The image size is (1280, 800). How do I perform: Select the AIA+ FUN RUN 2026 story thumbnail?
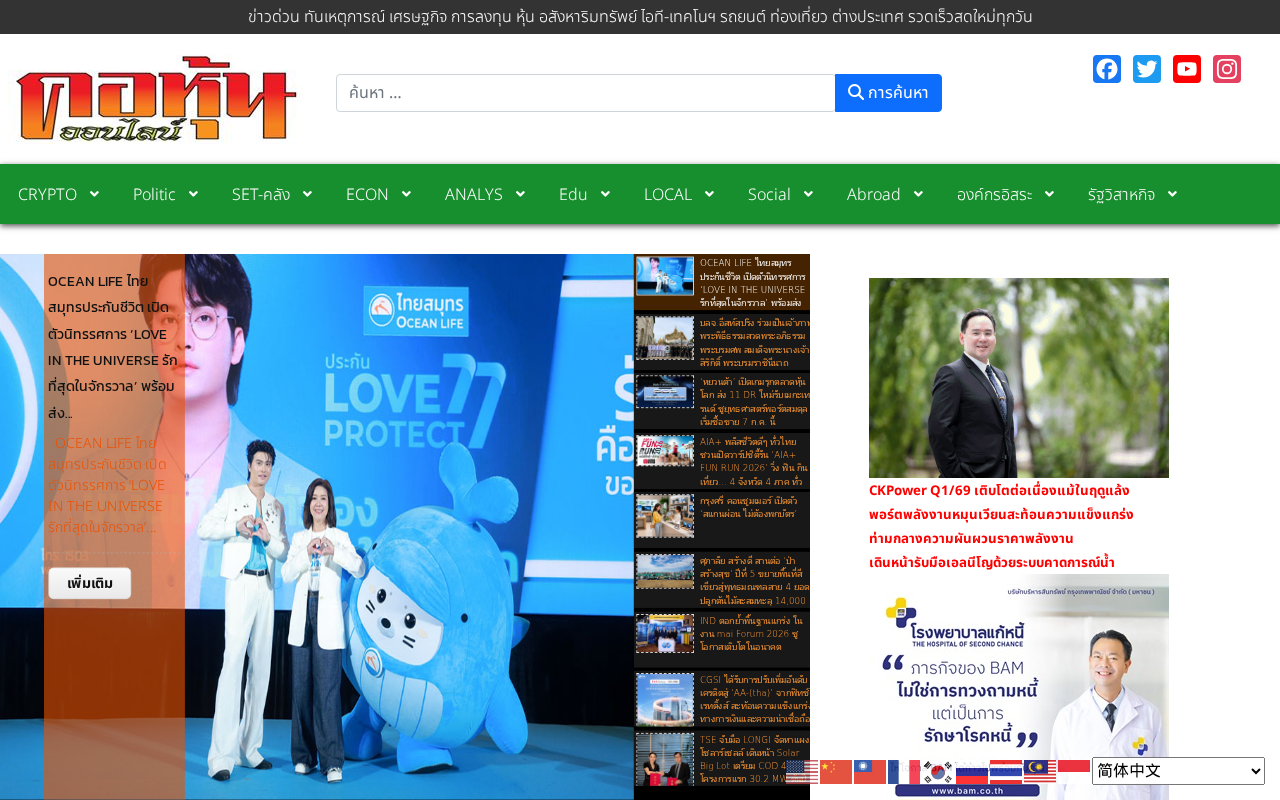click(x=665, y=450)
